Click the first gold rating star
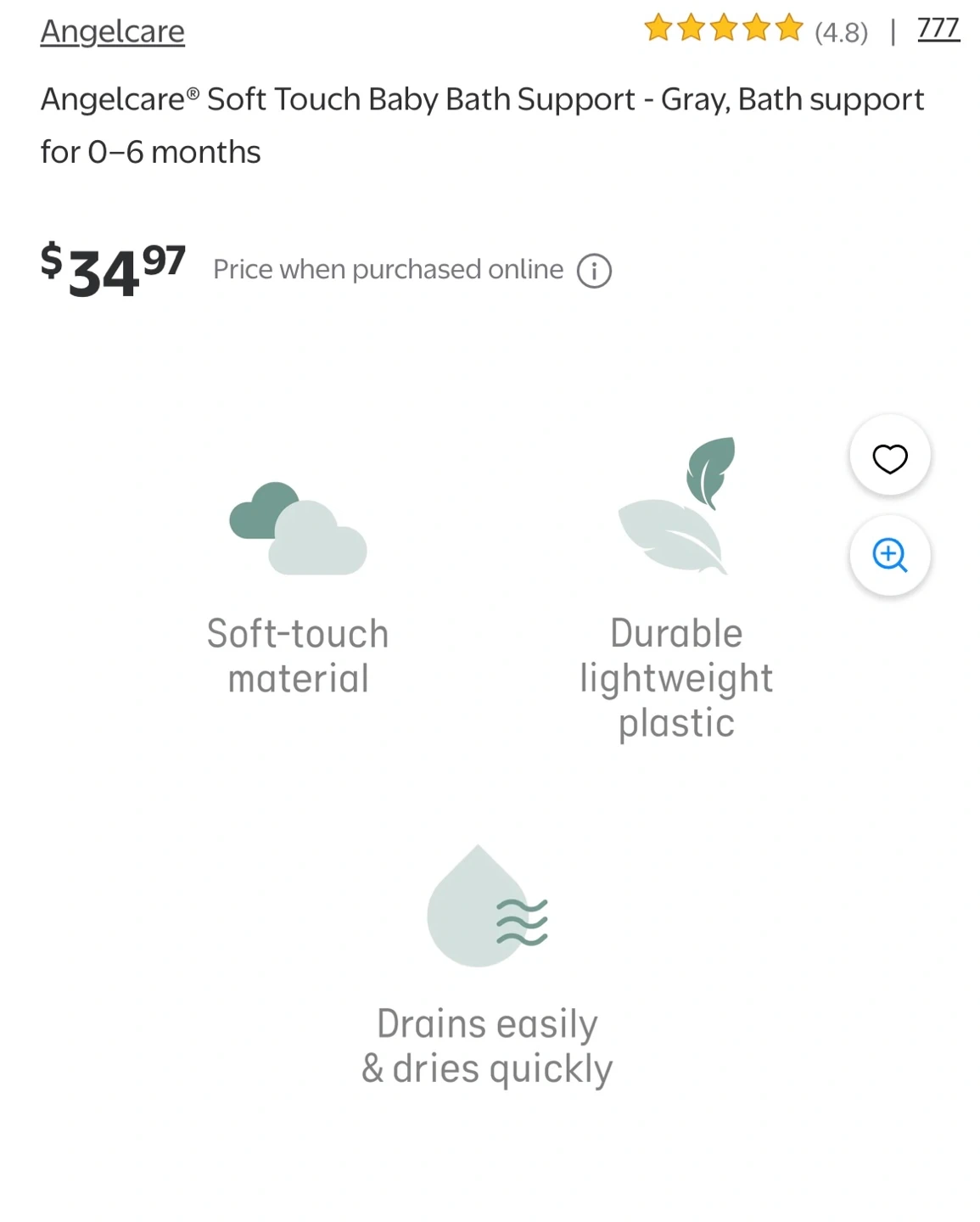Image resolution: width=980 pixels, height=1222 pixels. tap(658, 29)
